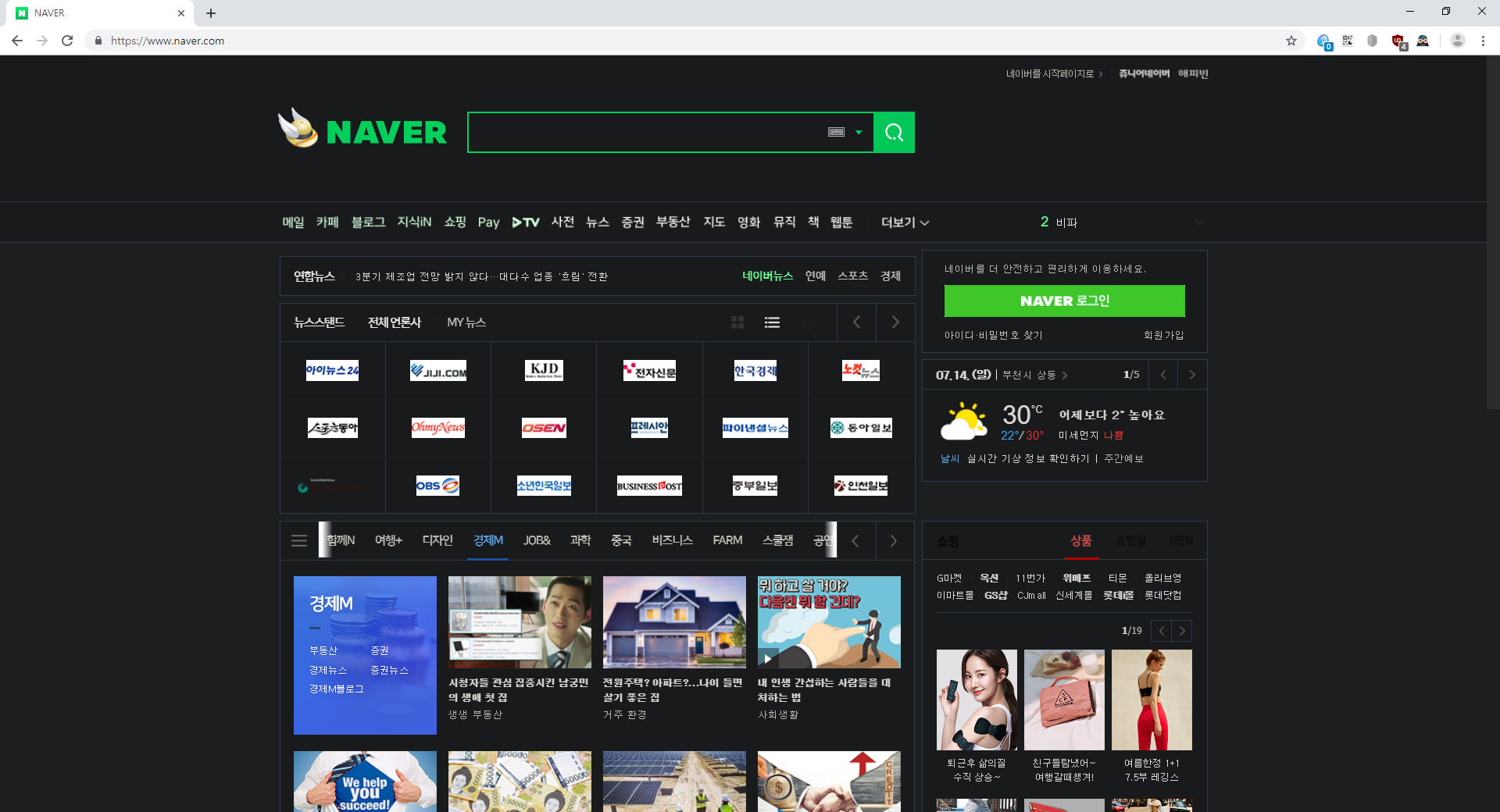Screen dimensions: 1500x812
Task: Open the 메일 service link
Action: tap(293, 223)
